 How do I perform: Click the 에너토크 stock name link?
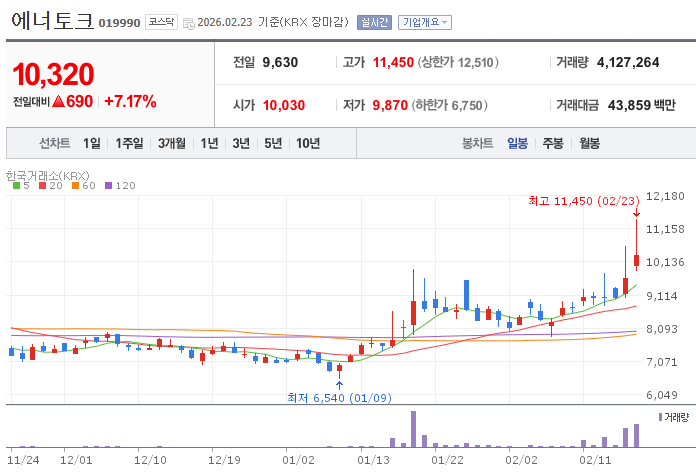(52, 21)
